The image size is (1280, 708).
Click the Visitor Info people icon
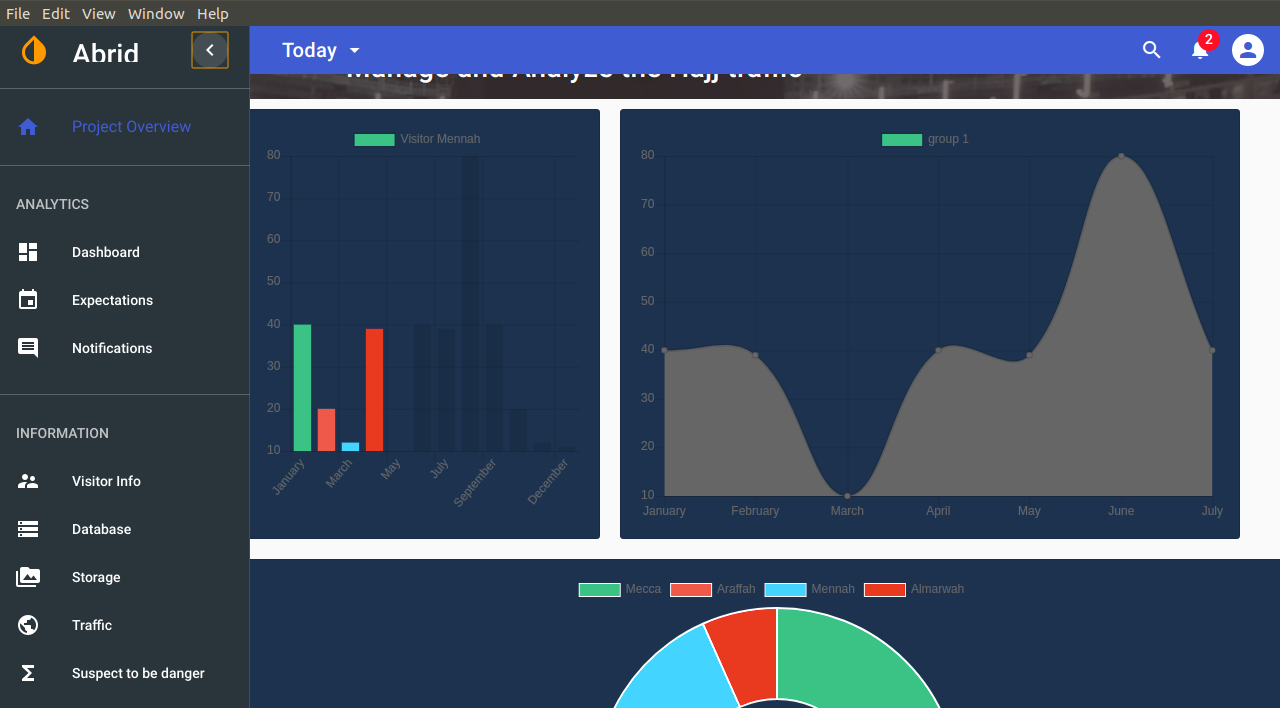tap(28, 481)
